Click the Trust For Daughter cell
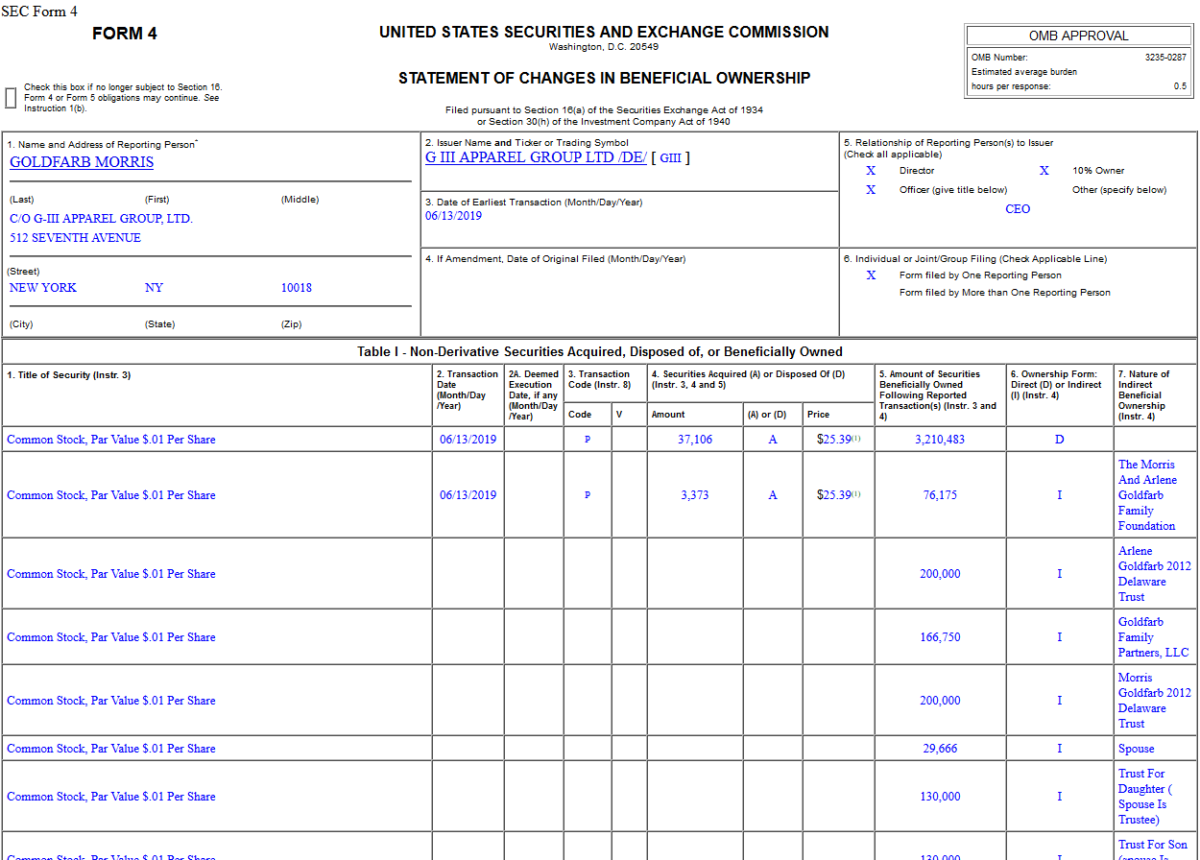Image resolution: width=1200 pixels, height=860 pixels. point(1154,796)
